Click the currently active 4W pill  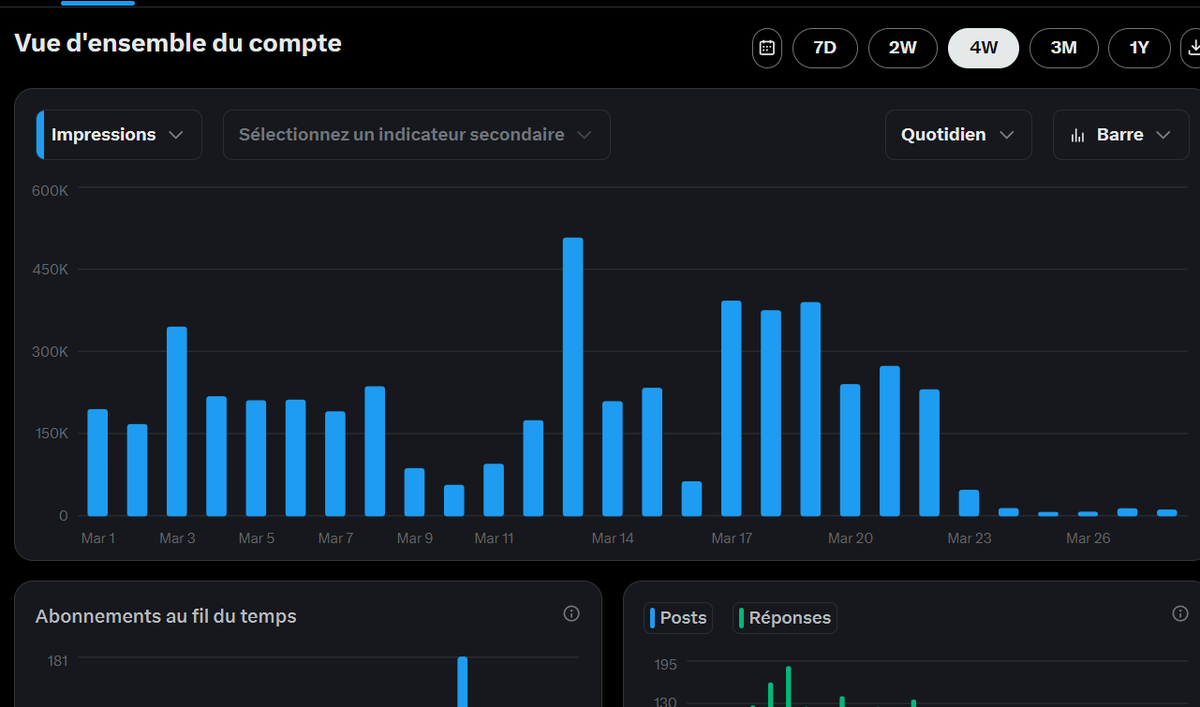(983, 47)
